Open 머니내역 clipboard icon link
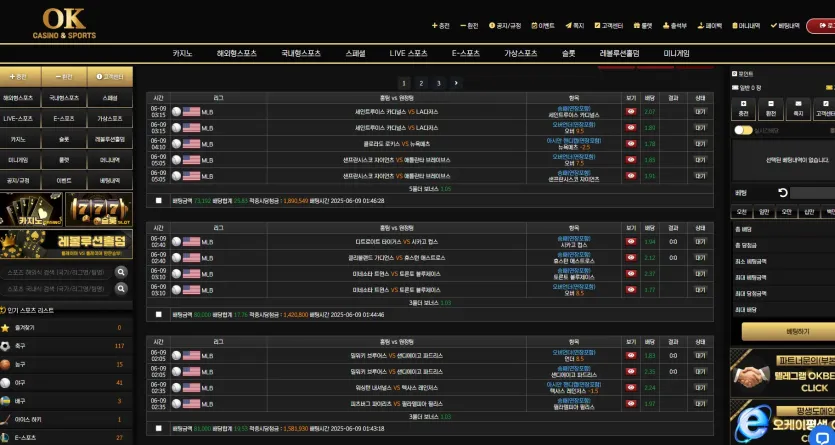Screen dimensions: 835x445 (x=747, y=26)
